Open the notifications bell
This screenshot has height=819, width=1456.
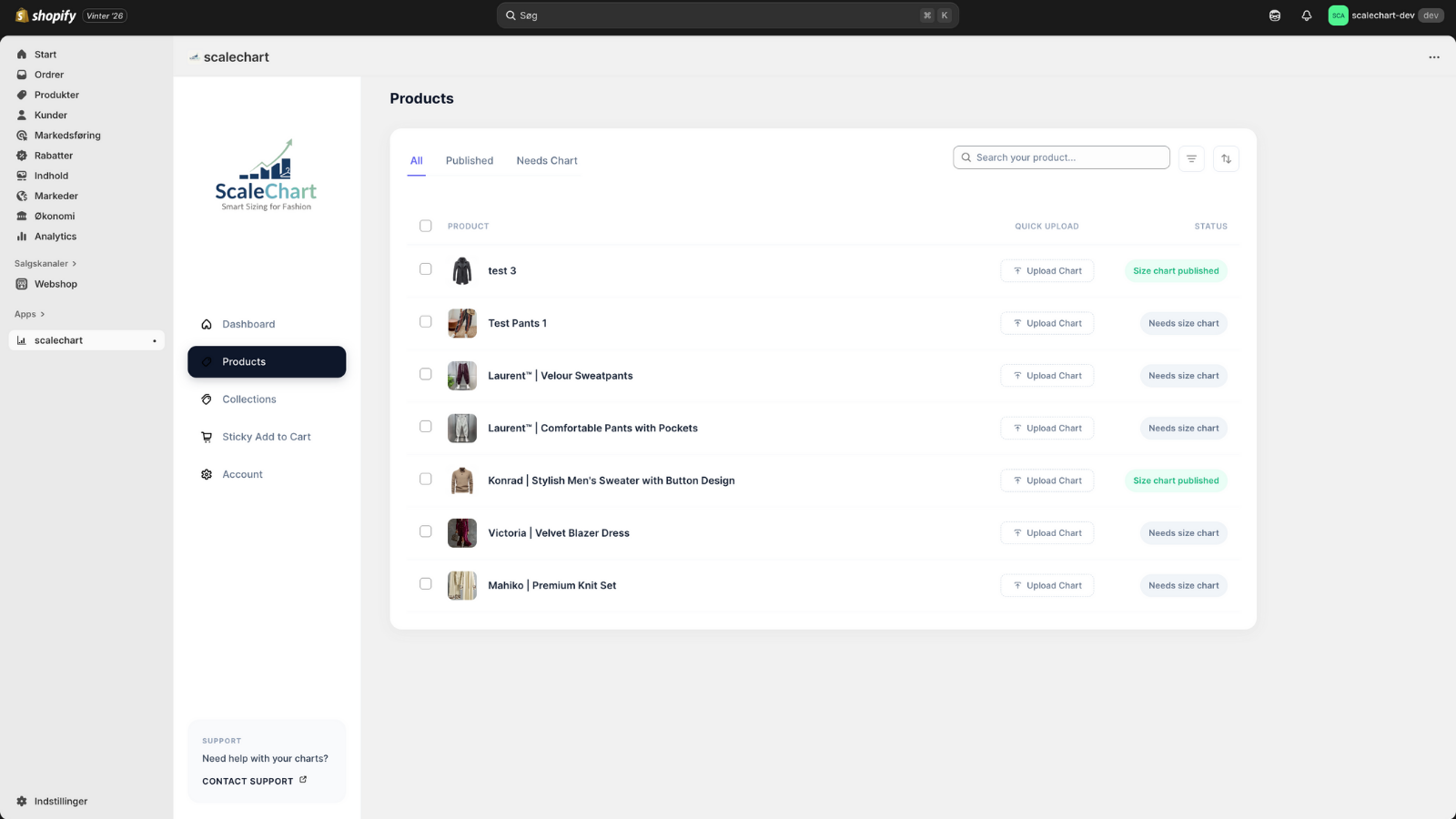click(1307, 15)
